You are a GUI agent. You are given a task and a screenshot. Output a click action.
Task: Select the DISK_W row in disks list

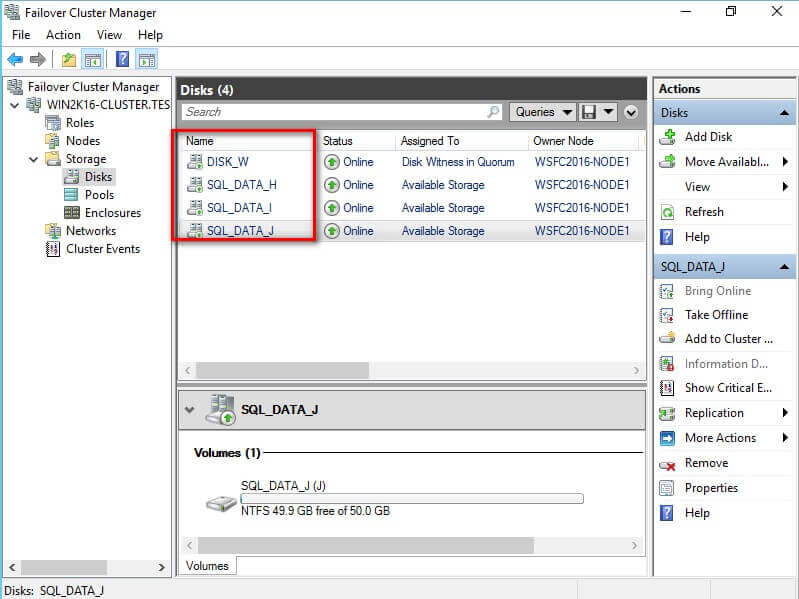coord(227,162)
